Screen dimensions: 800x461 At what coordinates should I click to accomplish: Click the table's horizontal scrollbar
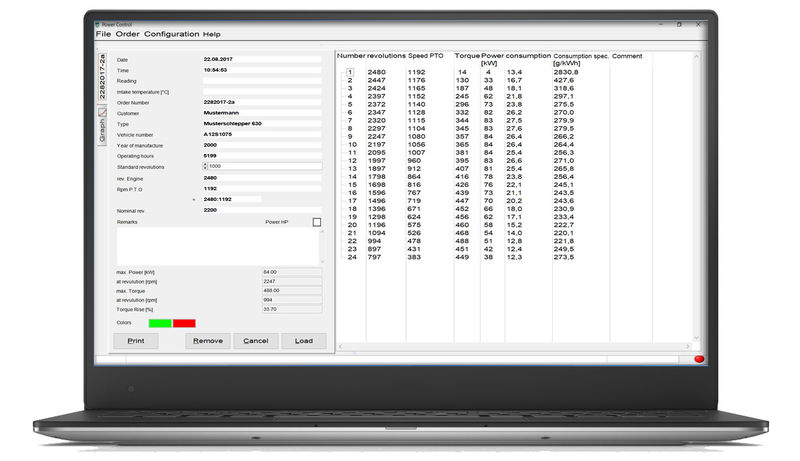point(510,347)
